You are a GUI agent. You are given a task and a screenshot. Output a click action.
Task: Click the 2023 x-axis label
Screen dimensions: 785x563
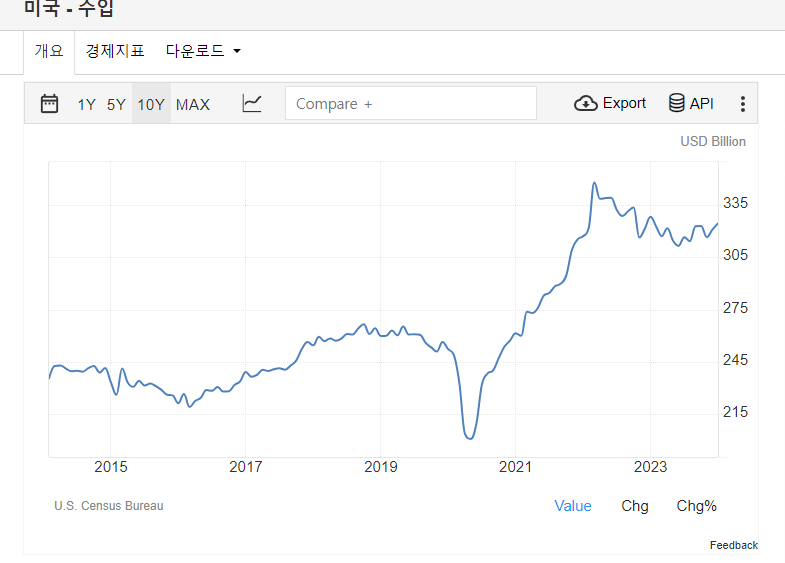[650, 467]
